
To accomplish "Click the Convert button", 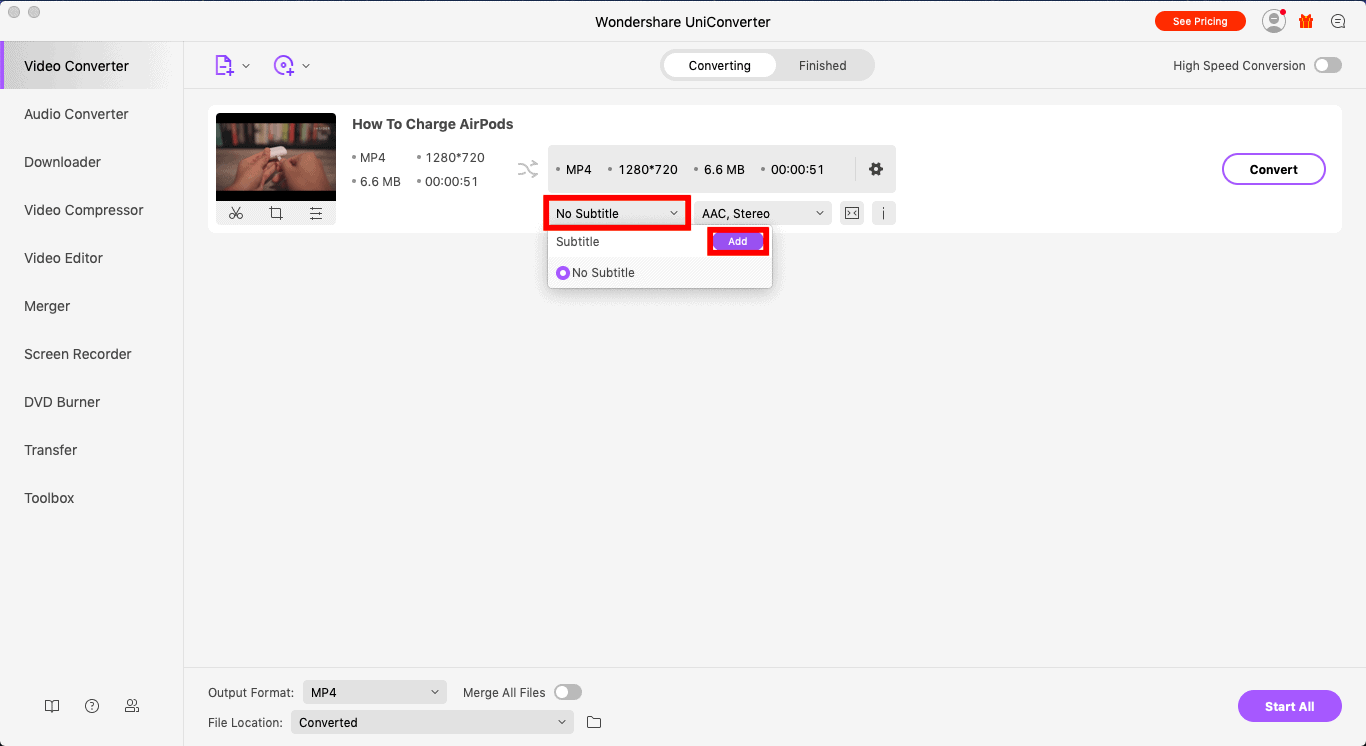I will (x=1273, y=169).
